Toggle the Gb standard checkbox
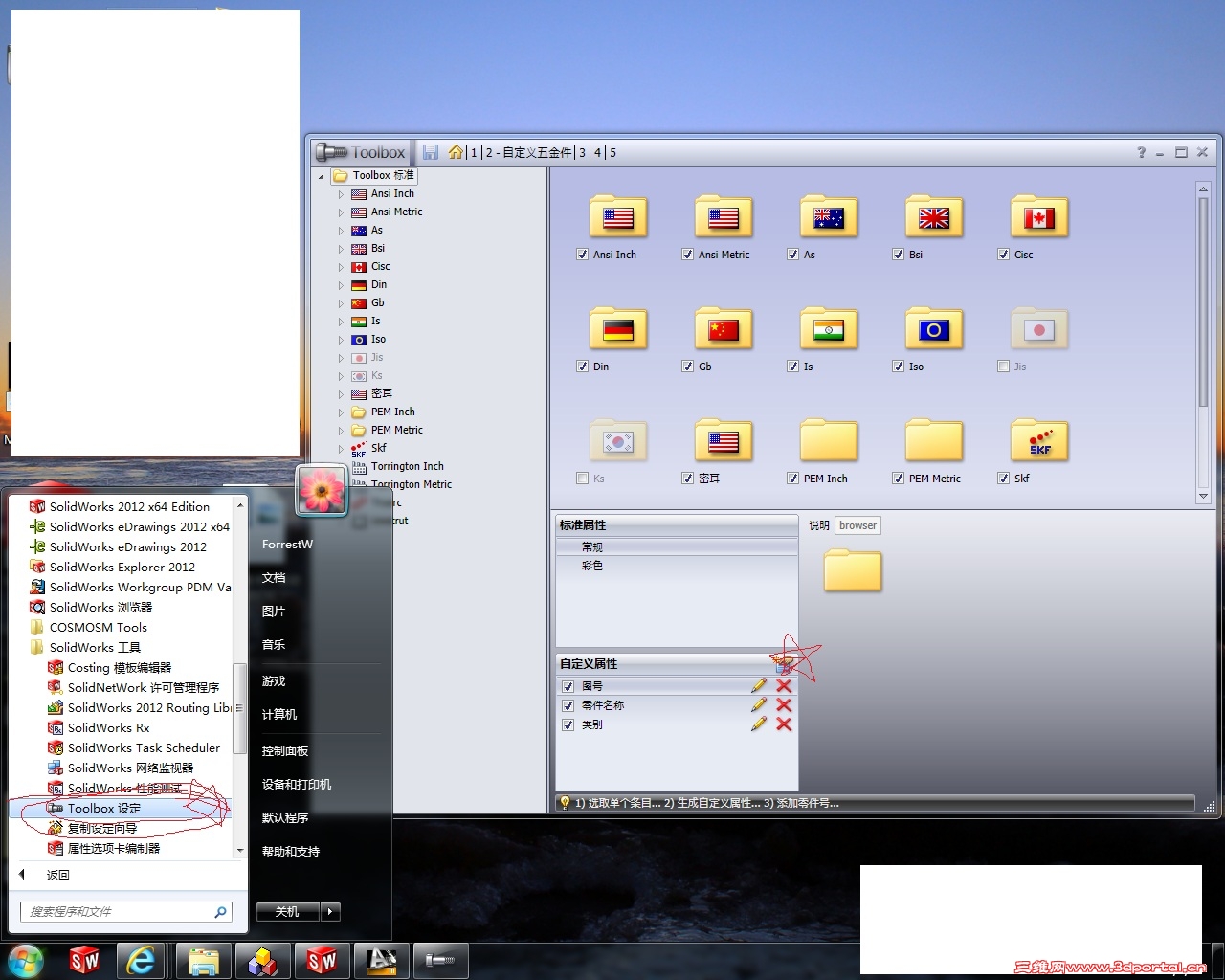 687,367
